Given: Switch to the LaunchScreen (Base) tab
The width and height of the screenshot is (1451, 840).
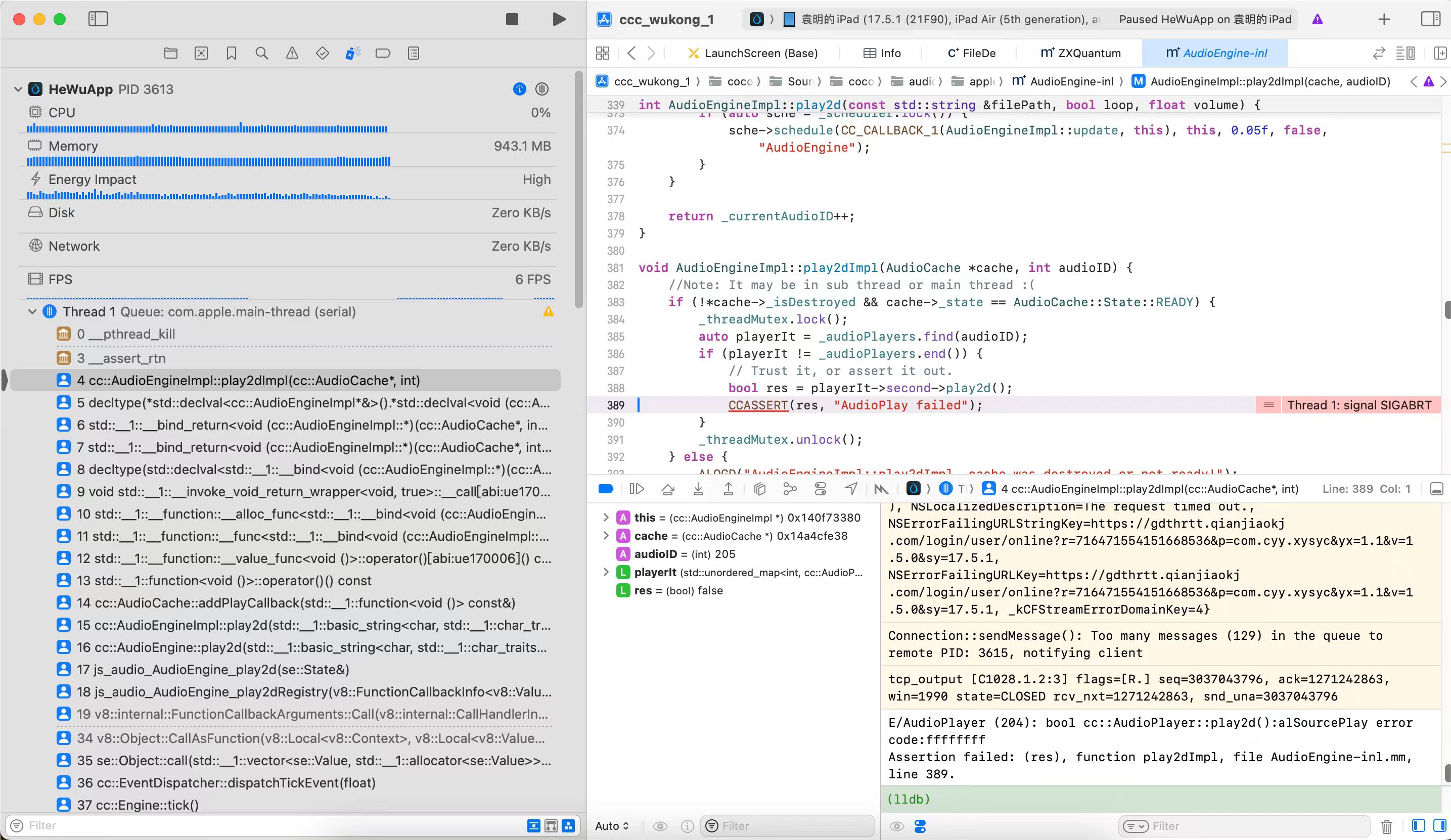Looking at the screenshot, I should point(753,53).
